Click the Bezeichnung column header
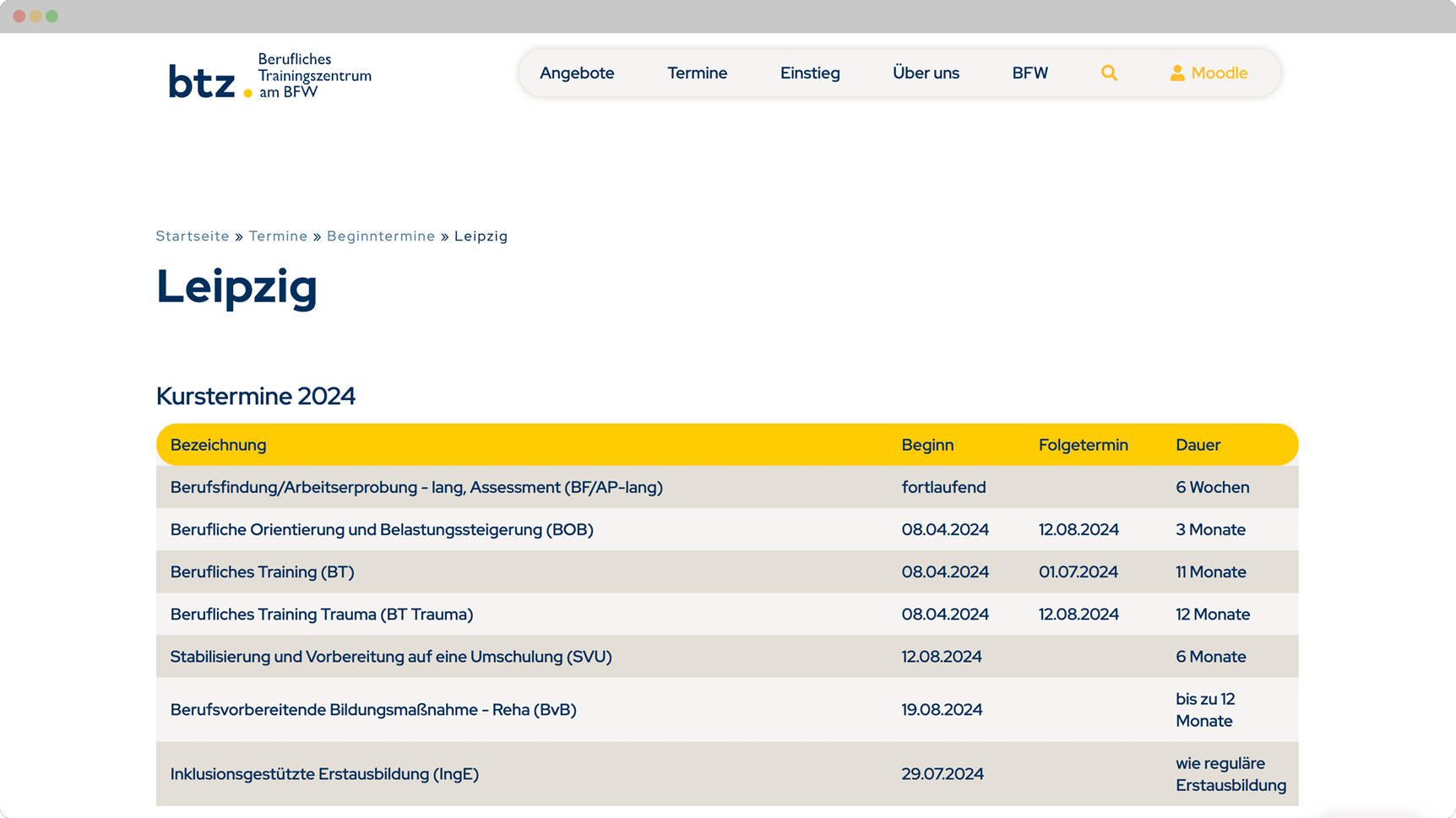Image resolution: width=1456 pixels, height=818 pixels. [x=218, y=445]
